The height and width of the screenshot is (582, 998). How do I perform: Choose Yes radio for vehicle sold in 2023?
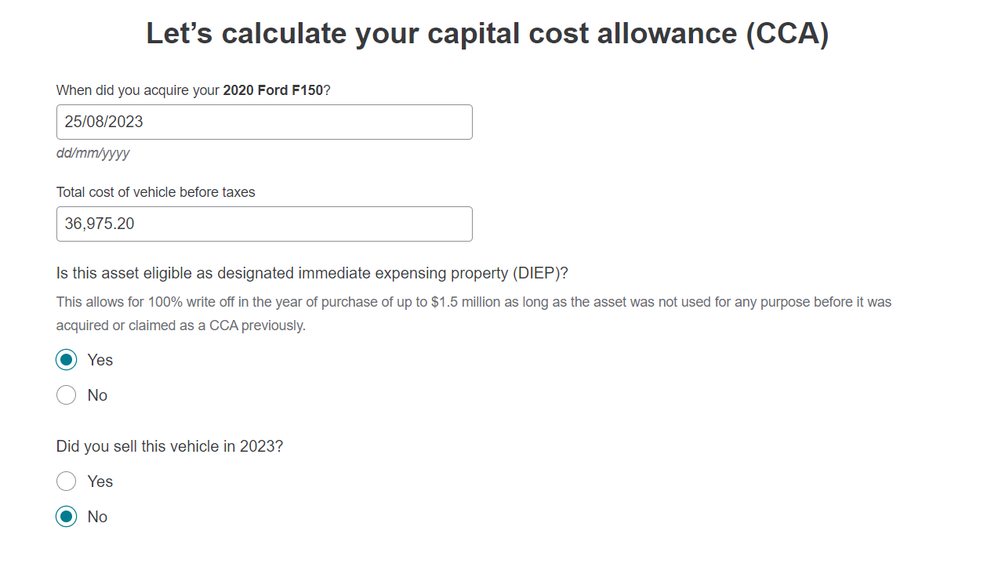pos(66,481)
